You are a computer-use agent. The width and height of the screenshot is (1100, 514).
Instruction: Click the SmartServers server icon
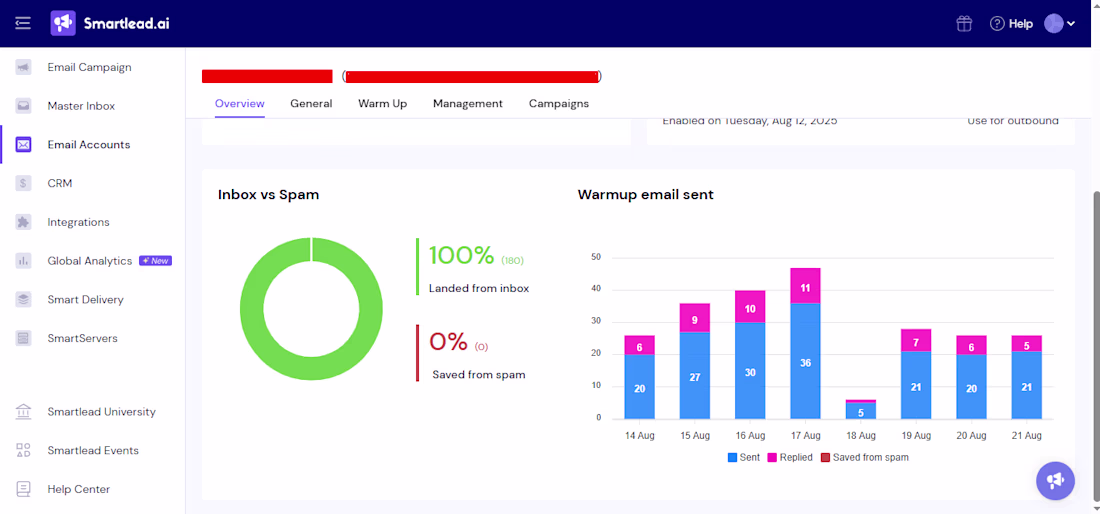(23, 338)
